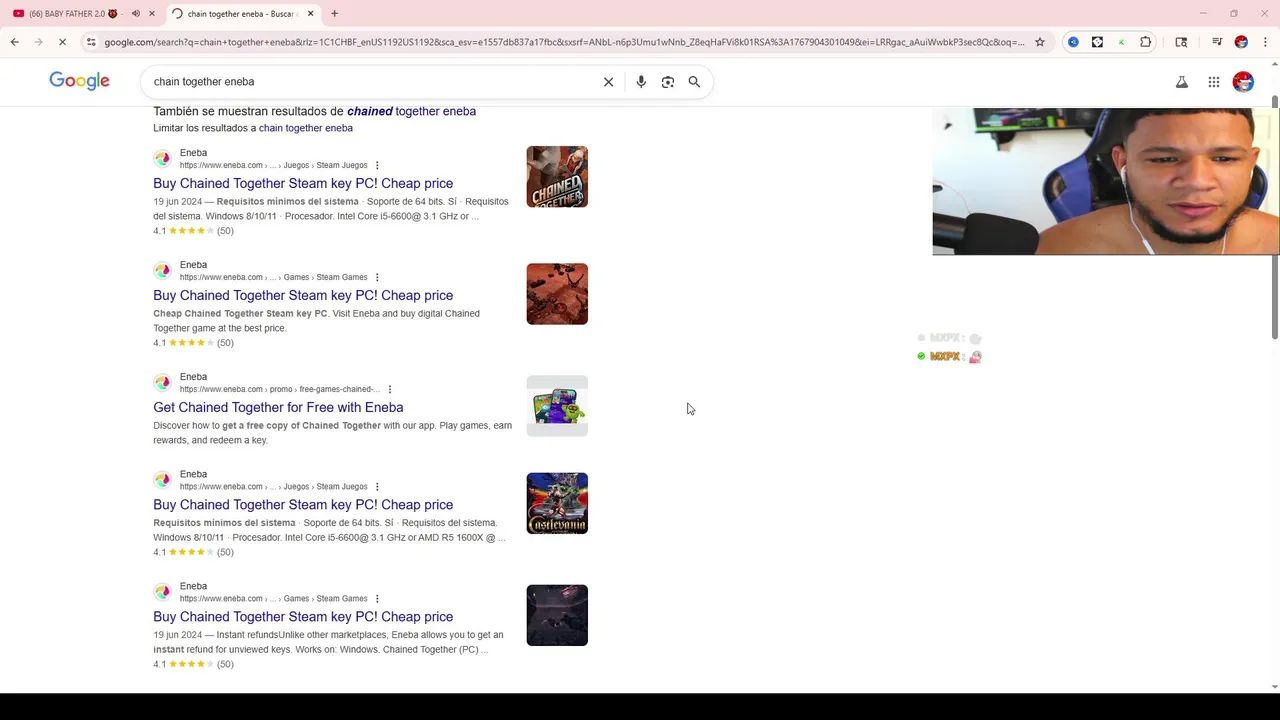Bookmark this page with the star

click(1040, 42)
